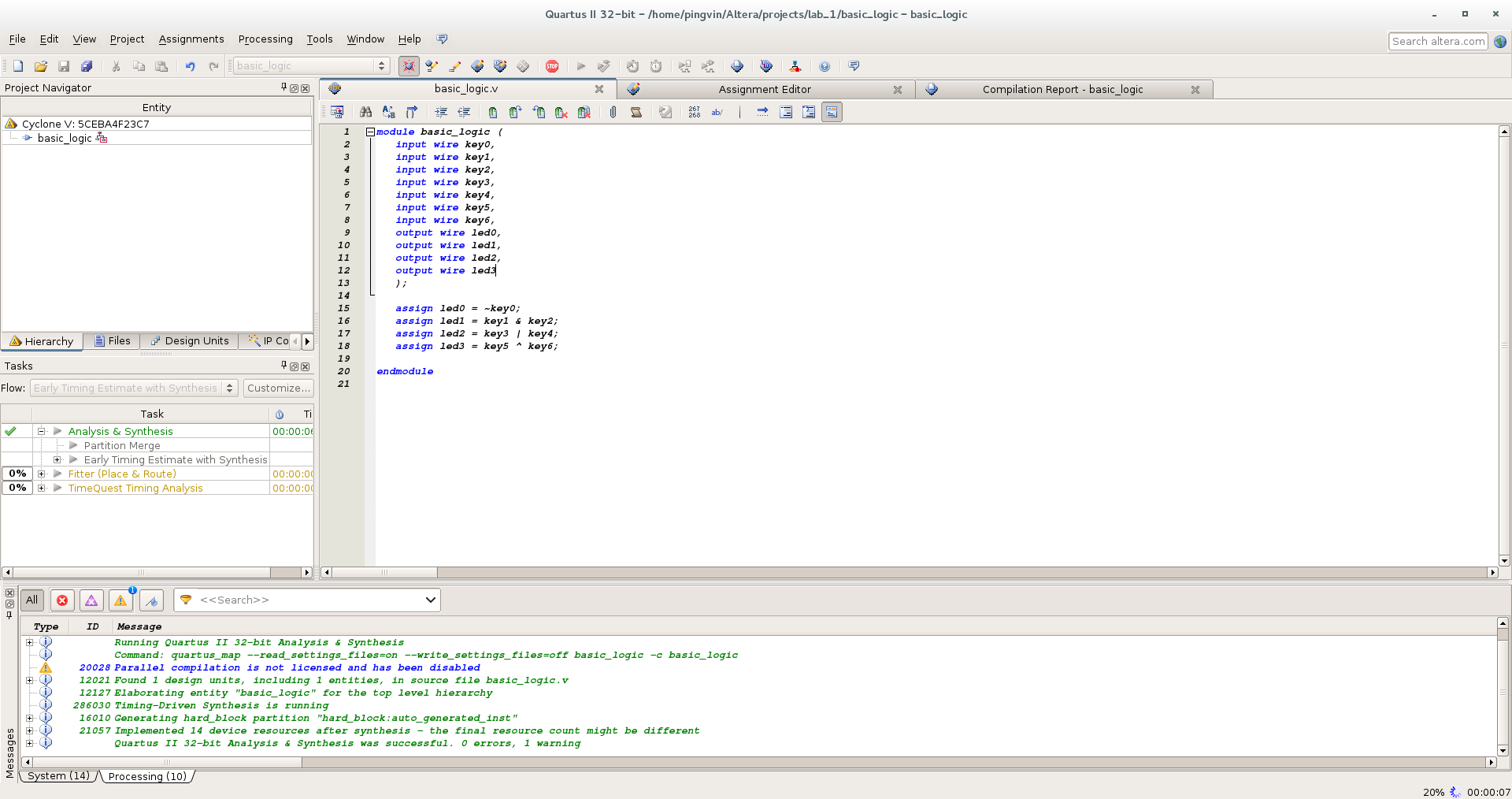Screen dimensions: 1512x799
Task: Toggle the red Error messages filter
Action: click(62, 600)
